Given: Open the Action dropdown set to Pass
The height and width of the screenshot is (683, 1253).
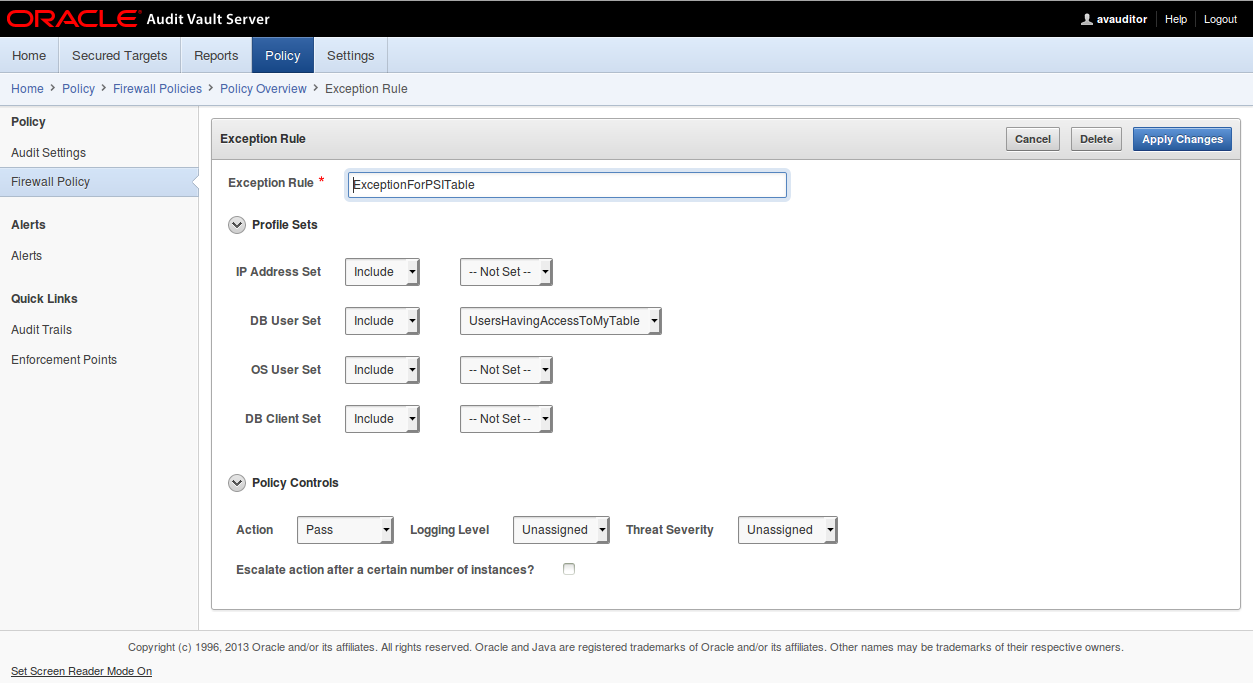Looking at the screenshot, I should coord(345,530).
